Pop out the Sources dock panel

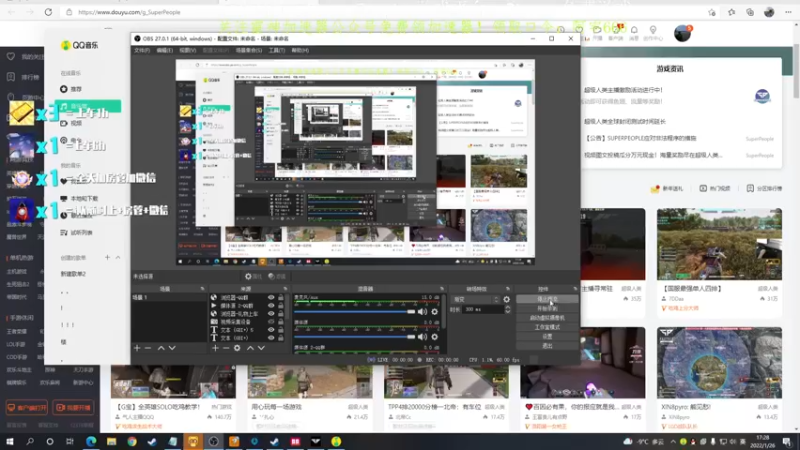click(x=285, y=289)
